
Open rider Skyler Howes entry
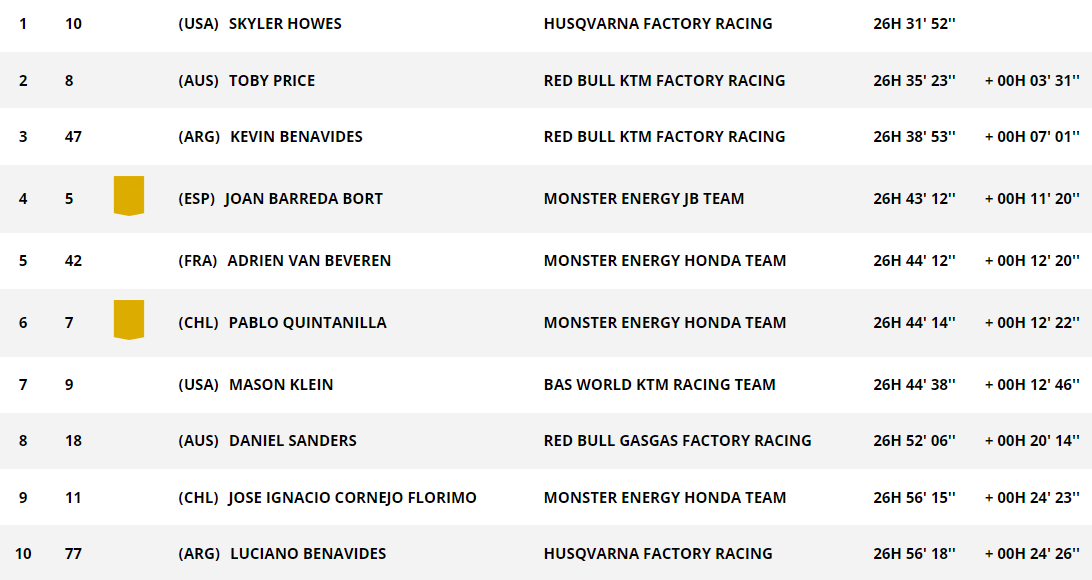[x=285, y=24]
